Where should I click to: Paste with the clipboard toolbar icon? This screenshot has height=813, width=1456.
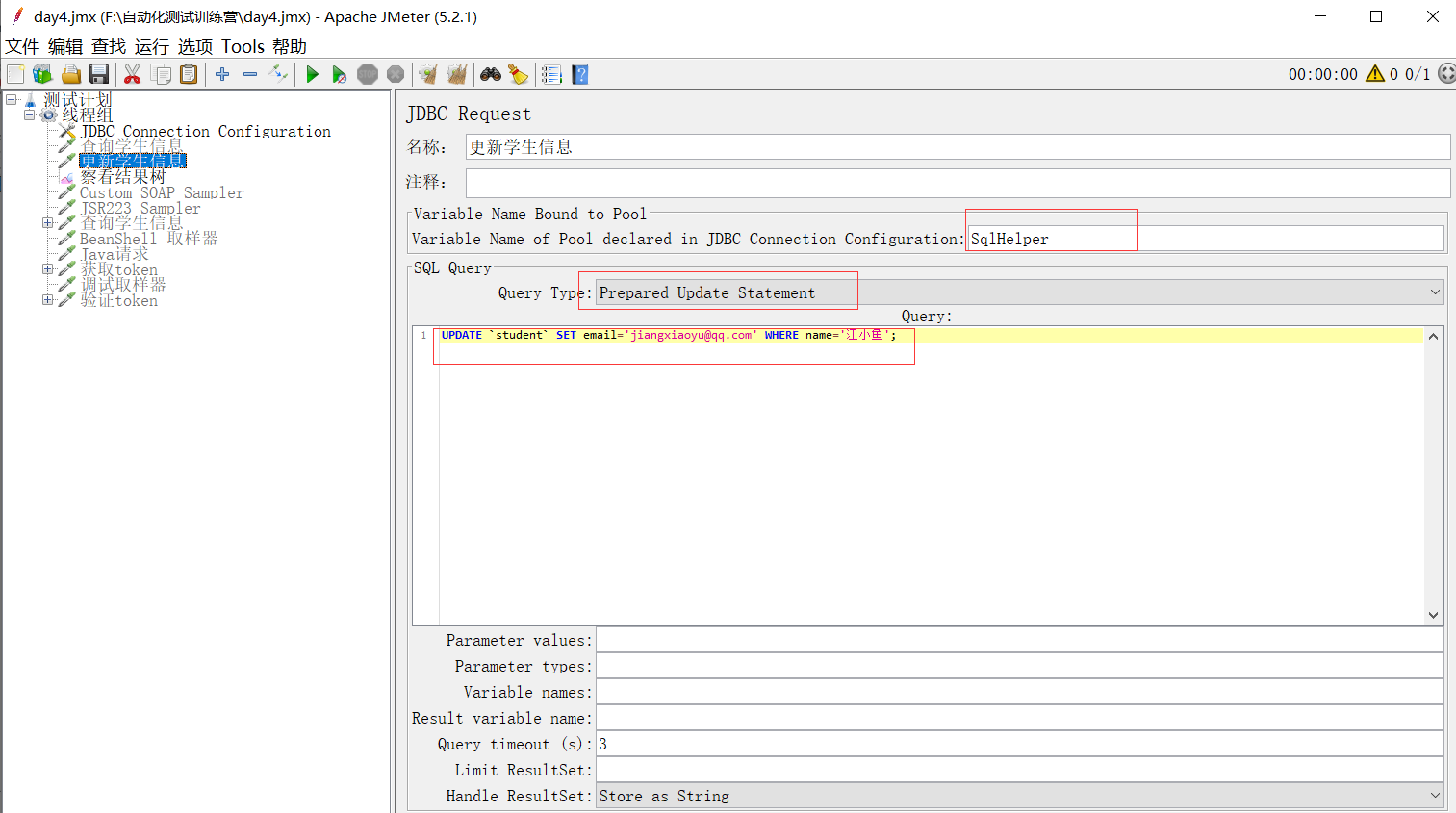click(x=189, y=74)
